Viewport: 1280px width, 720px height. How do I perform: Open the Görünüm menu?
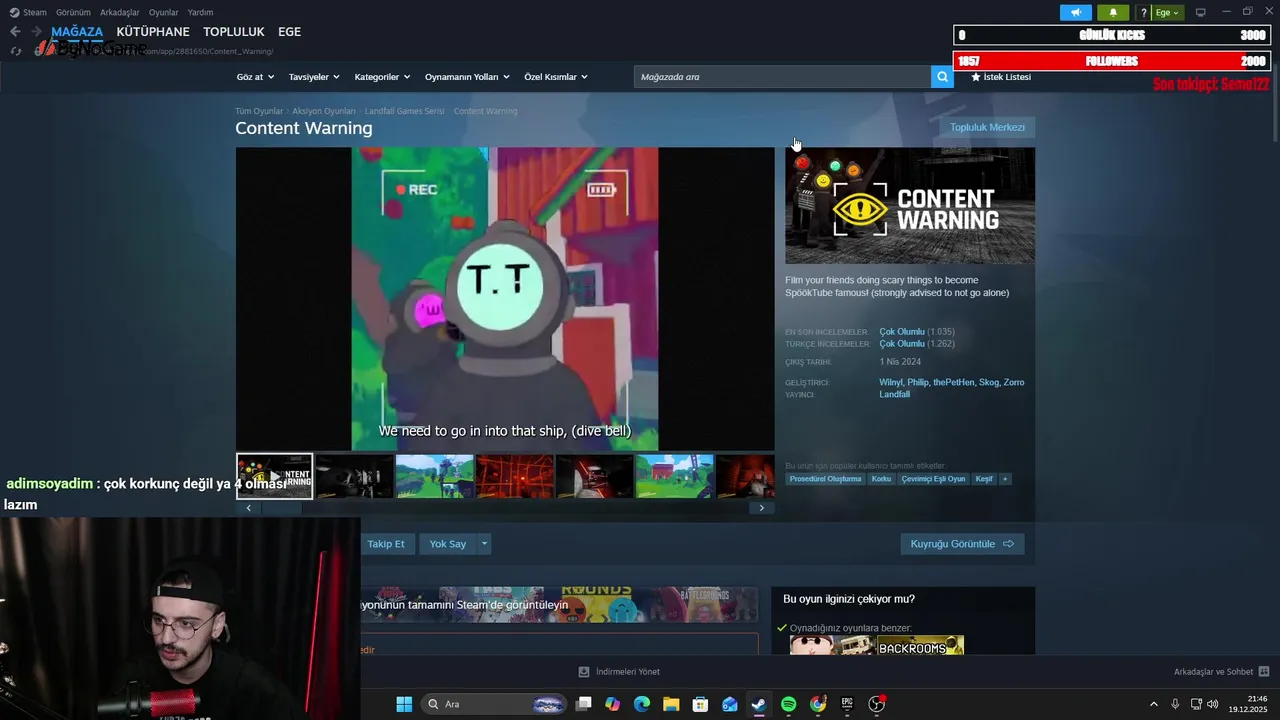click(x=73, y=12)
